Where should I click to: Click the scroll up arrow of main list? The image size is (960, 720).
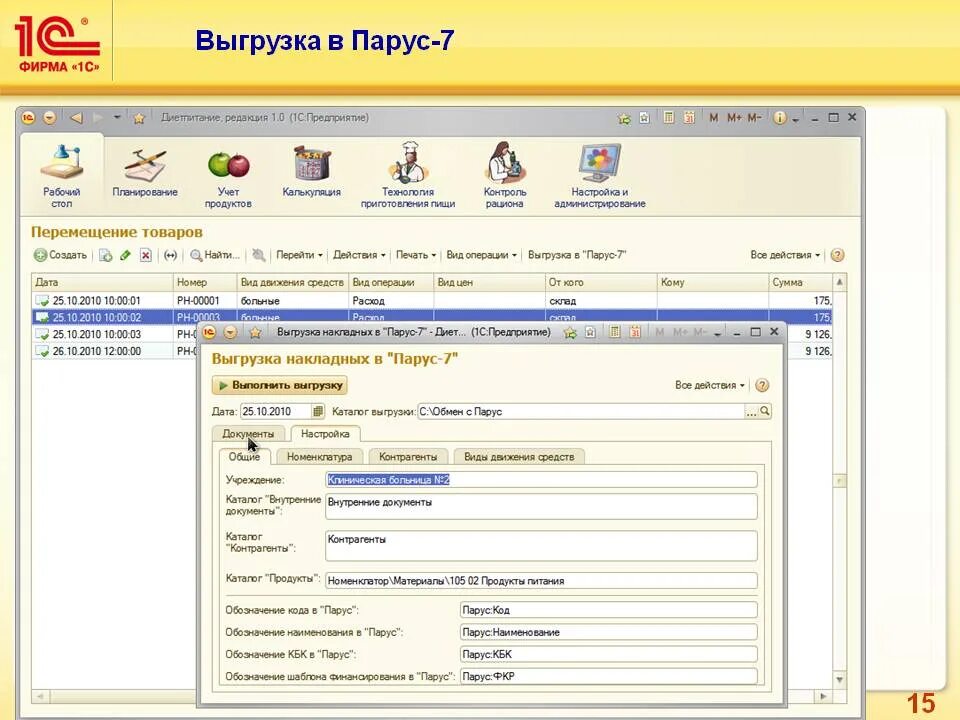839,282
